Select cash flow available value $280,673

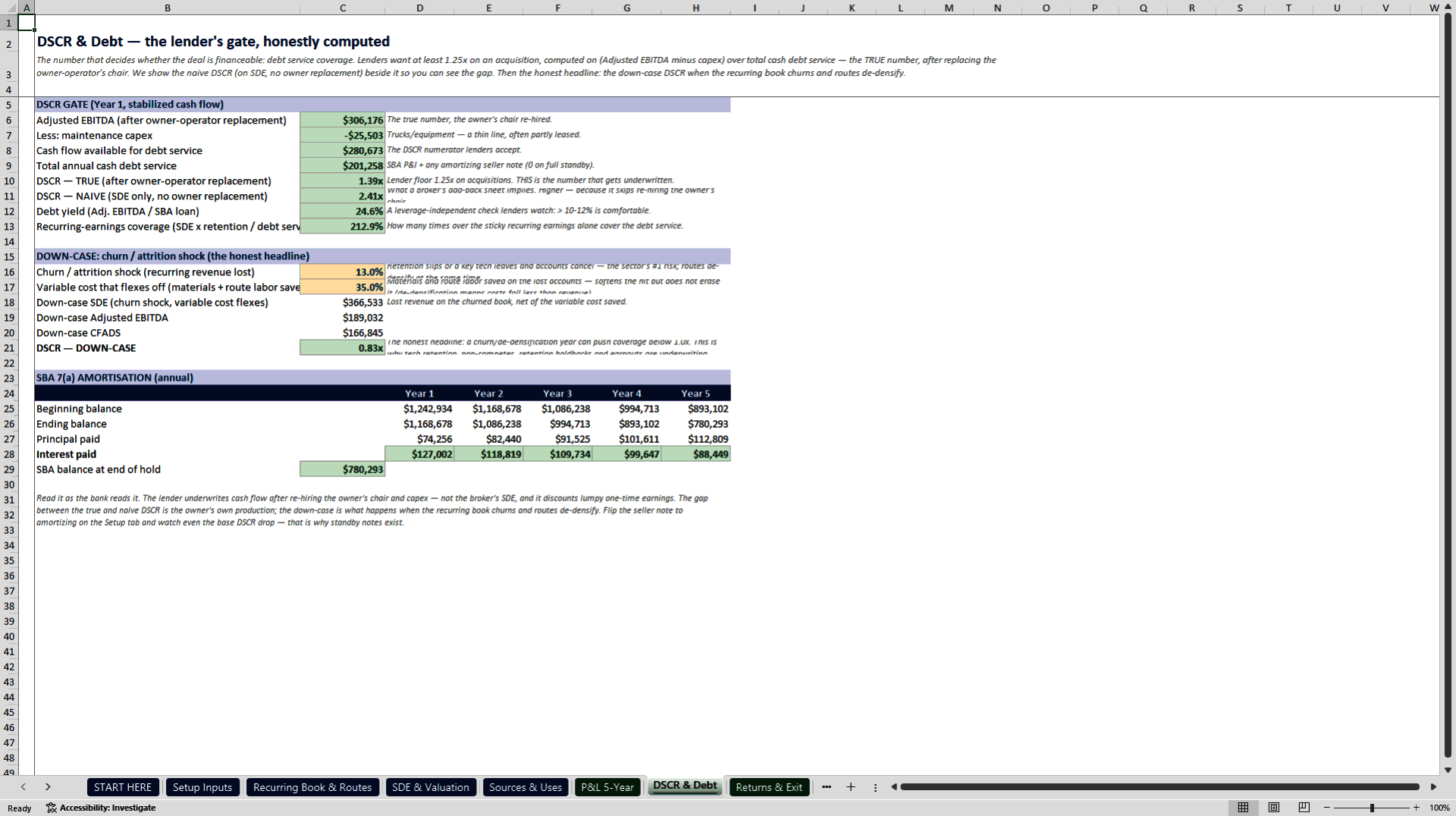343,151
